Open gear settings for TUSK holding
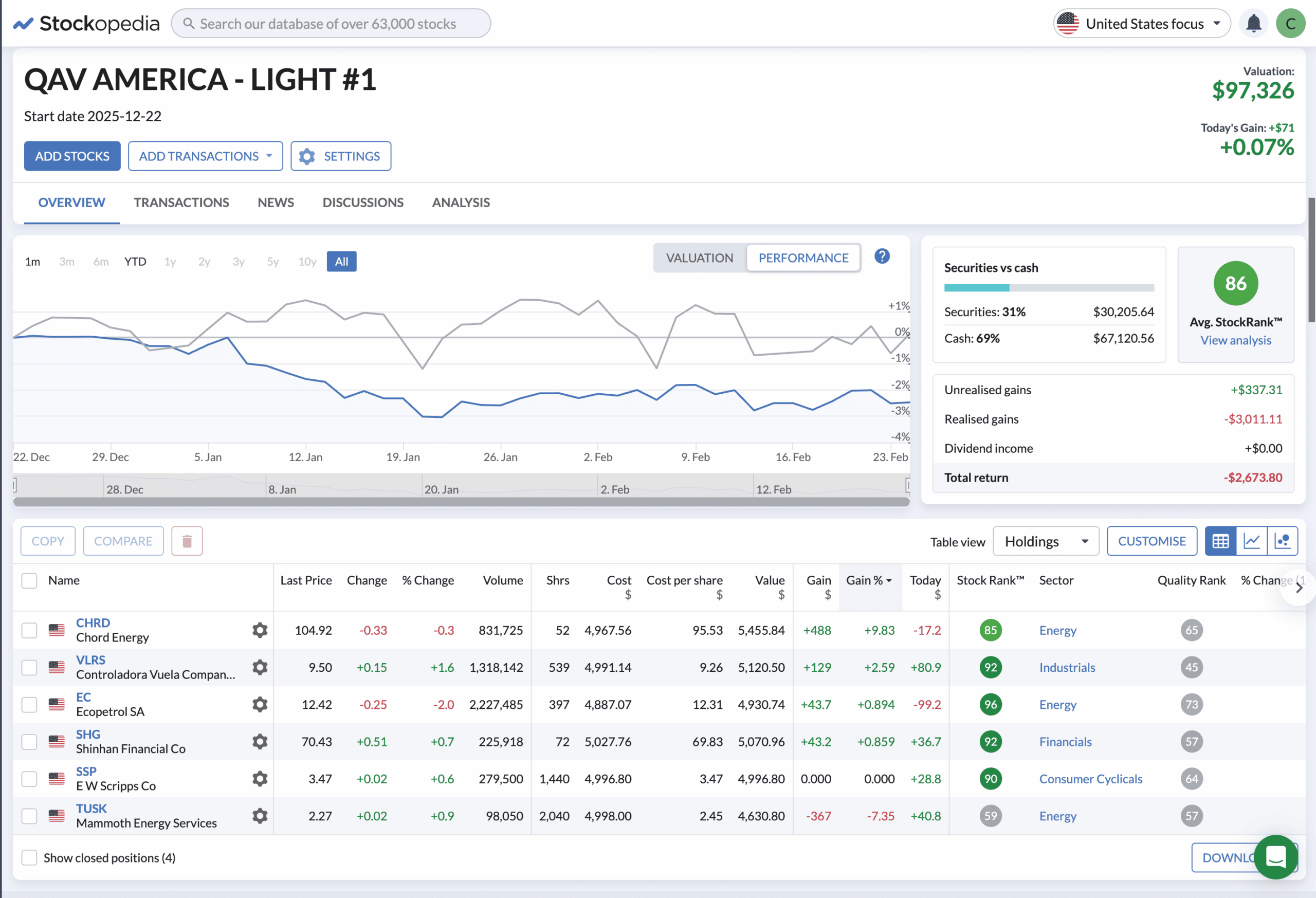This screenshot has height=898, width=1316. click(x=260, y=815)
